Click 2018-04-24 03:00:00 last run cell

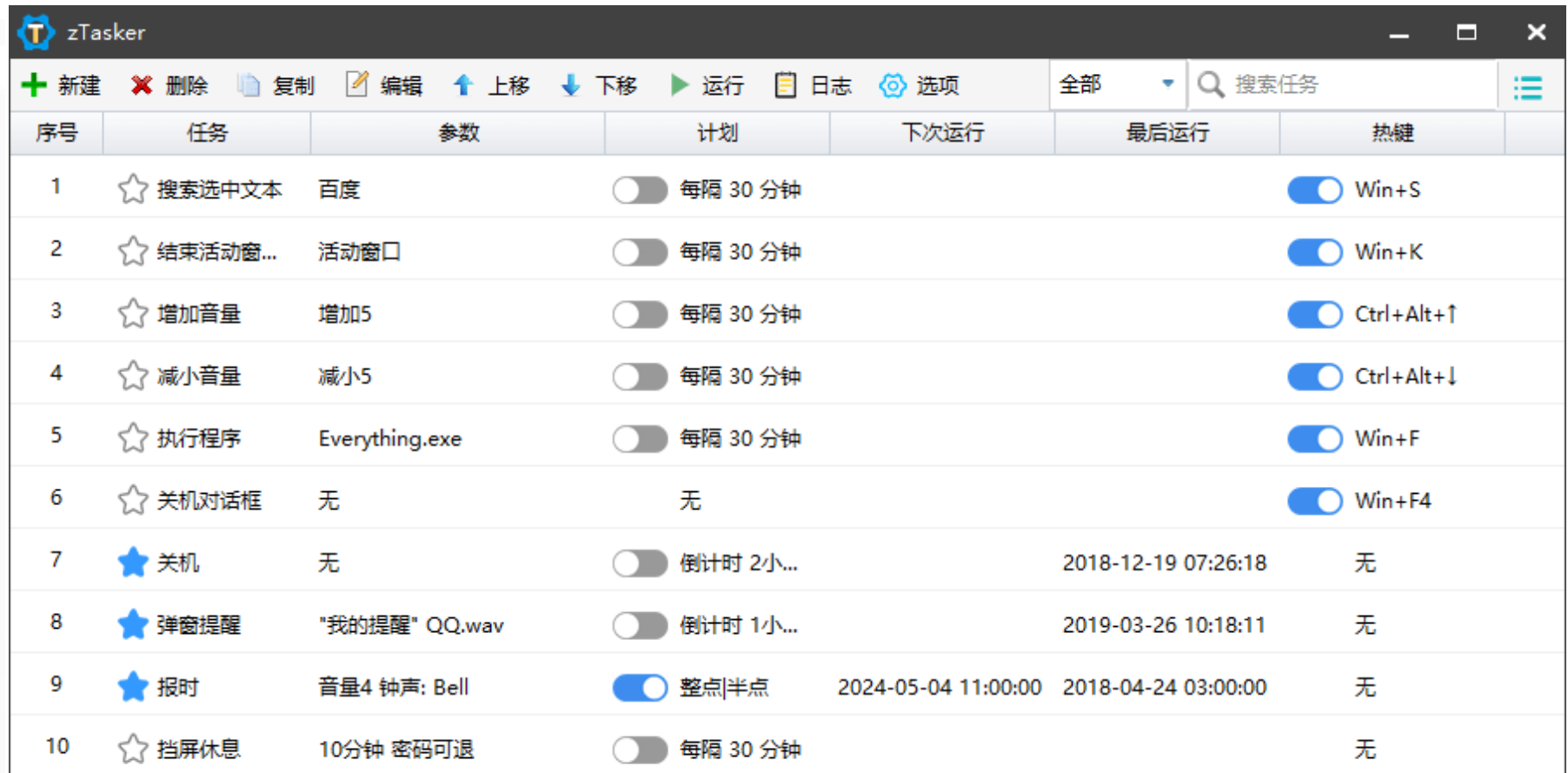[x=1165, y=688]
